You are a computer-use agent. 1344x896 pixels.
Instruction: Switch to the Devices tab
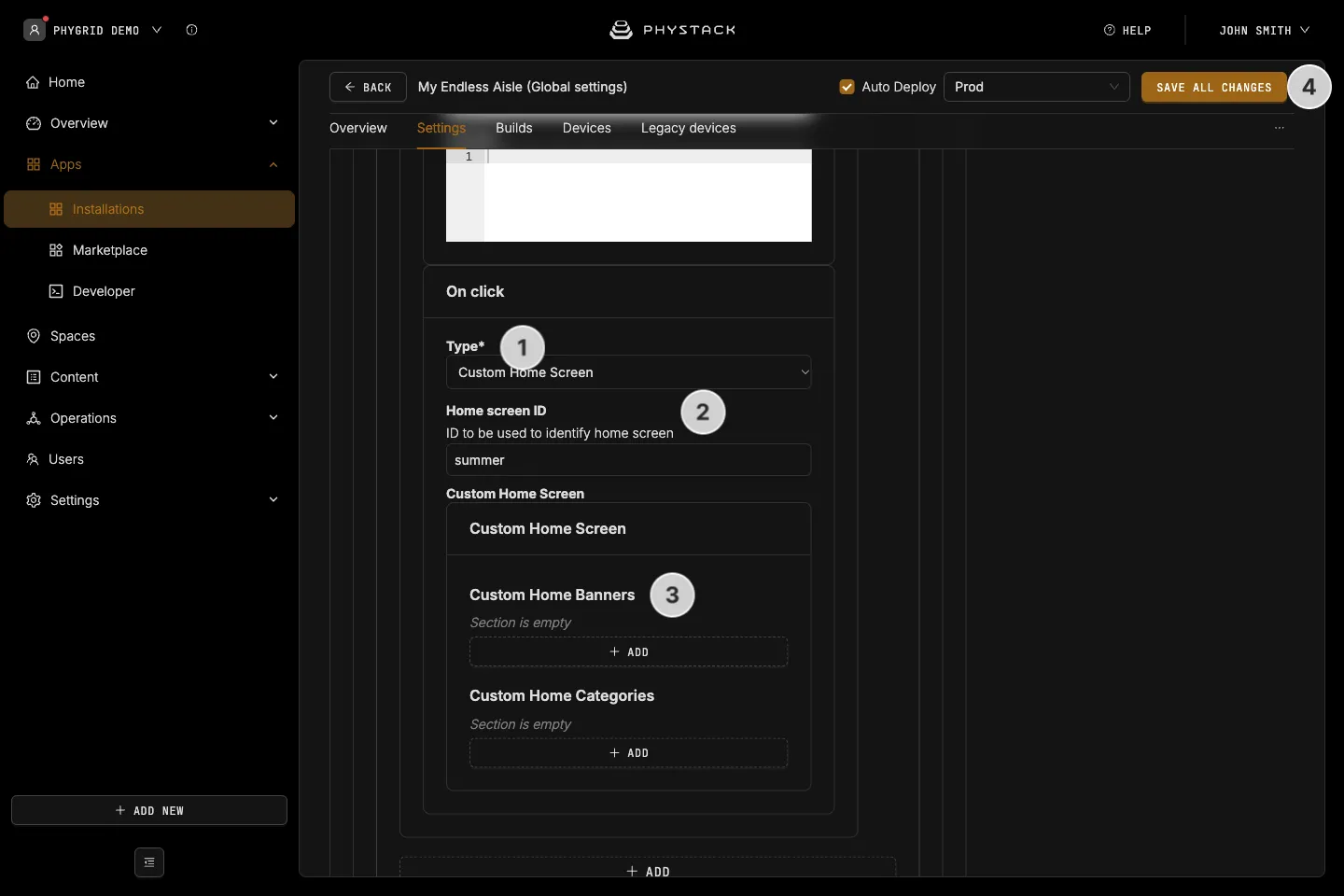pos(587,128)
